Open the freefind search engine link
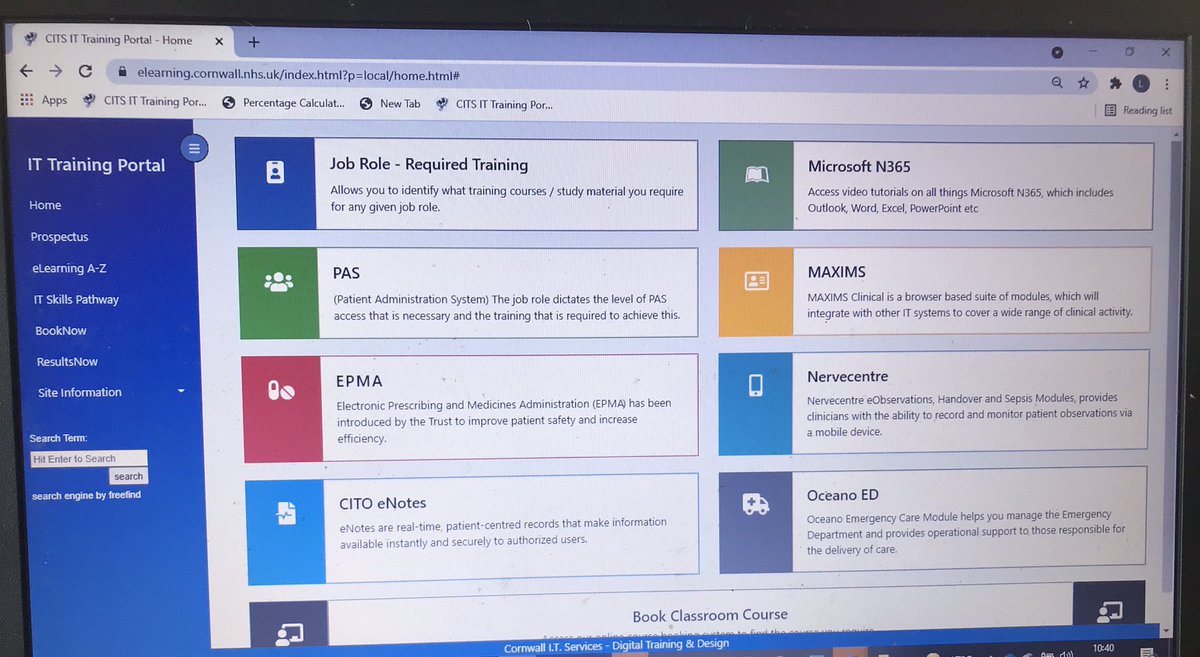1200x657 pixels. [x=87, y=495]
